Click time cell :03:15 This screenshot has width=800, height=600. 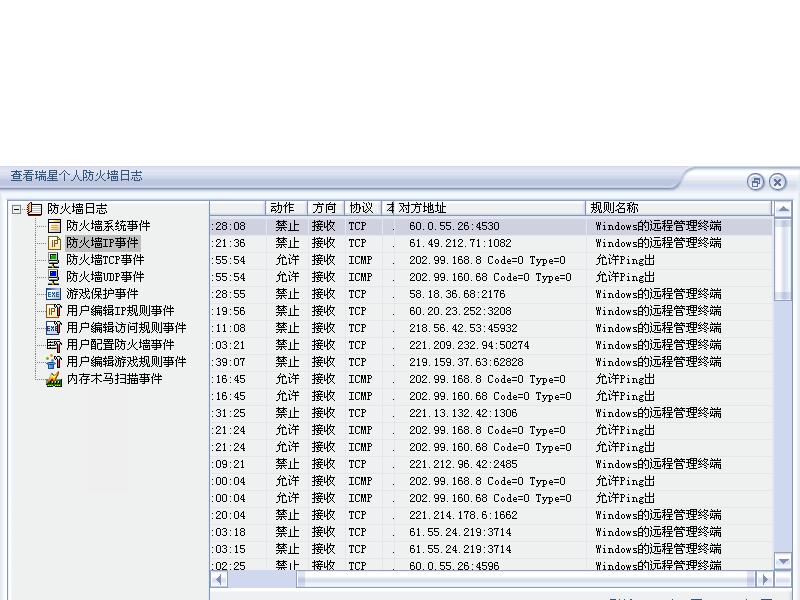click(229, 549)
